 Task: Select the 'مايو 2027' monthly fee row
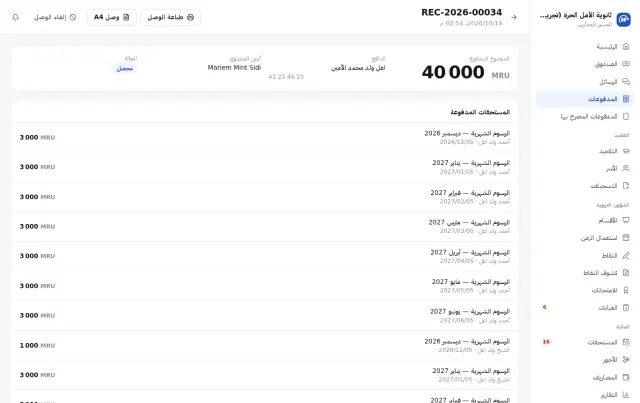point(265,286)
